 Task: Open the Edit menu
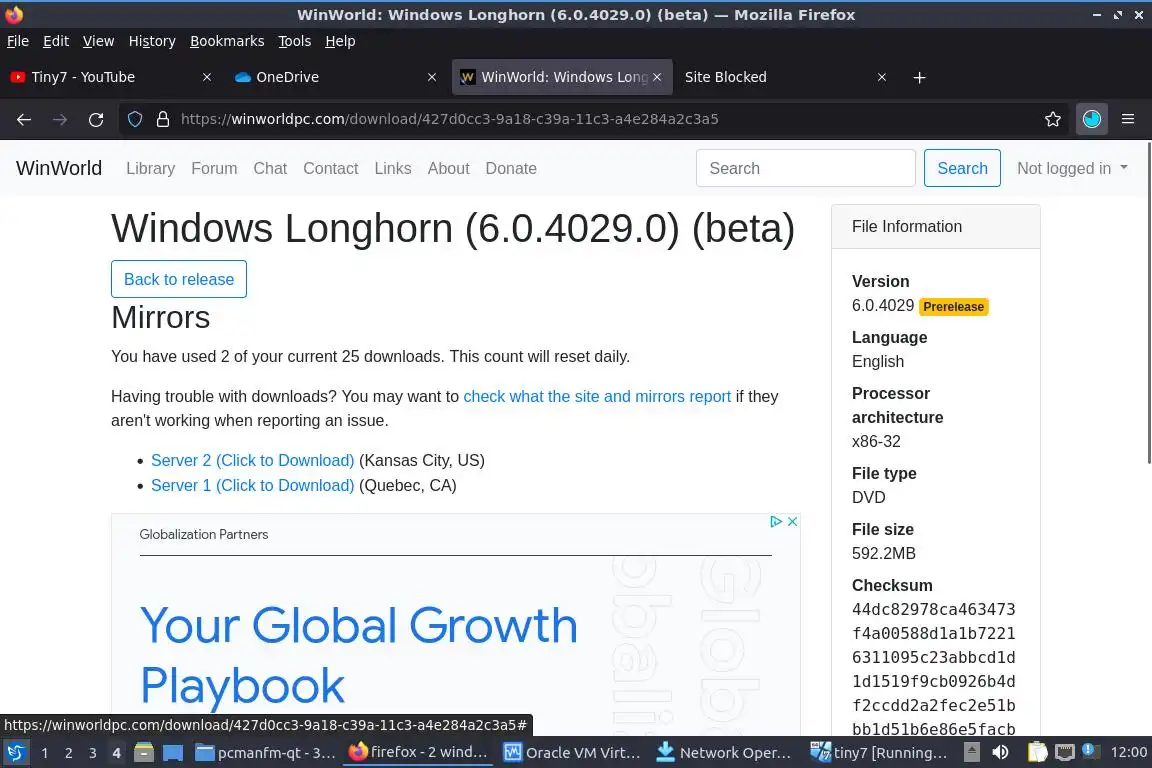pyautogui.click(x=56, y=41)
